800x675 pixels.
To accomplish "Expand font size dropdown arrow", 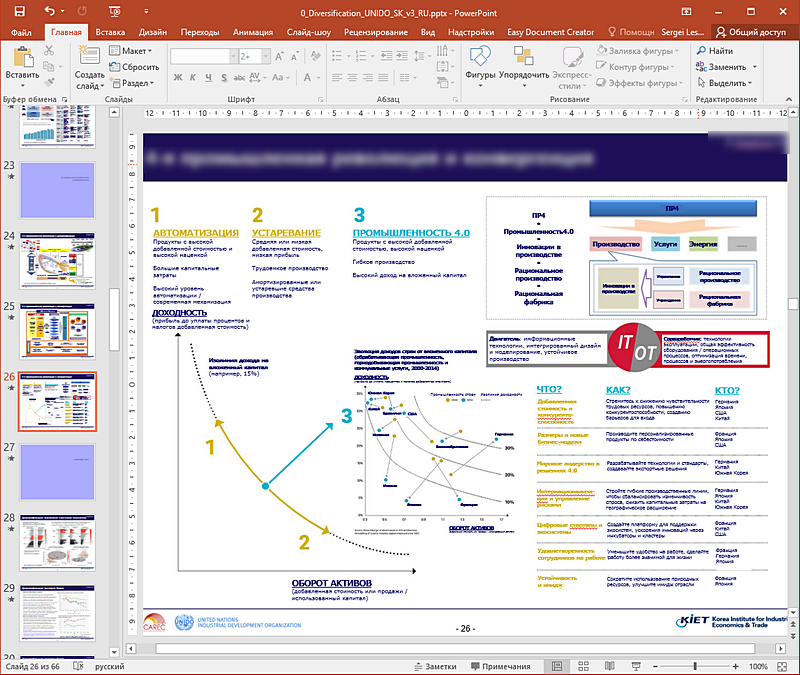I will pyautogui.click(x=265, y=56).
